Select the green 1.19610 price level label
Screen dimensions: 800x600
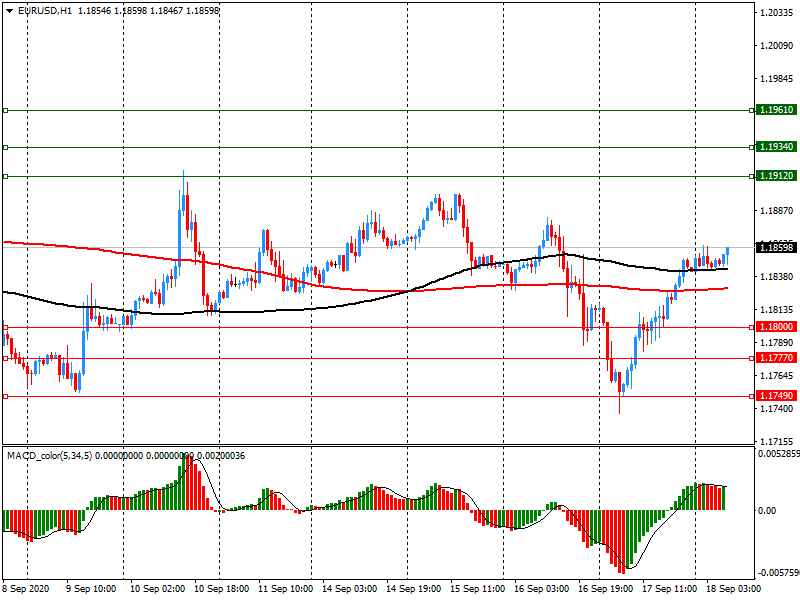coord(777,110)
